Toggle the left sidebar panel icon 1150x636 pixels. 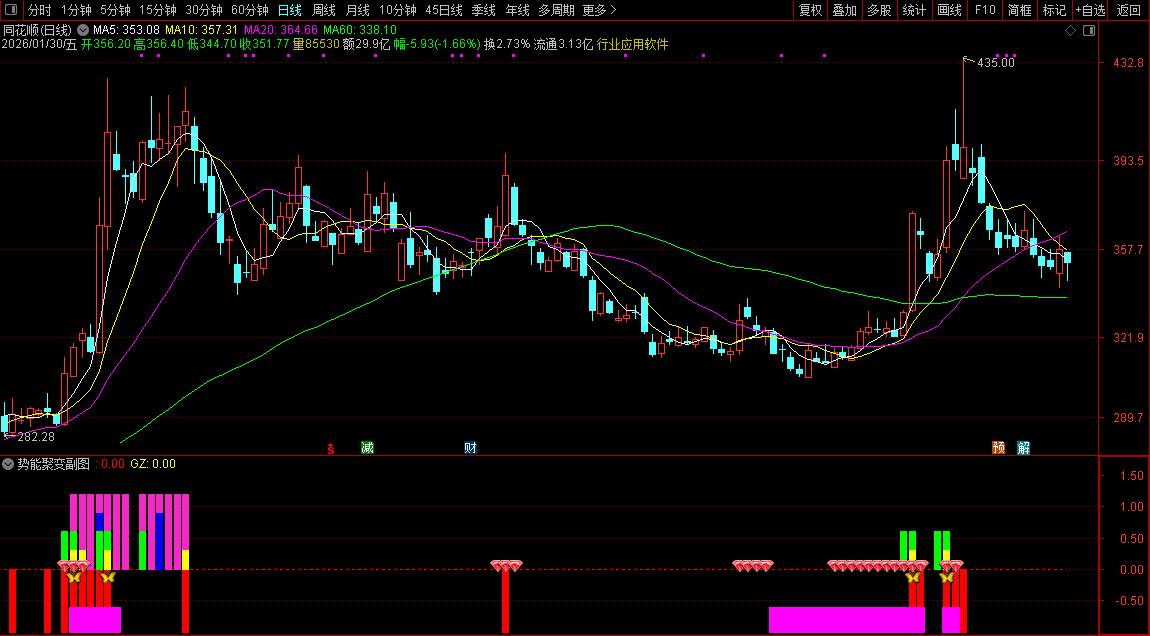pos(10,10)
